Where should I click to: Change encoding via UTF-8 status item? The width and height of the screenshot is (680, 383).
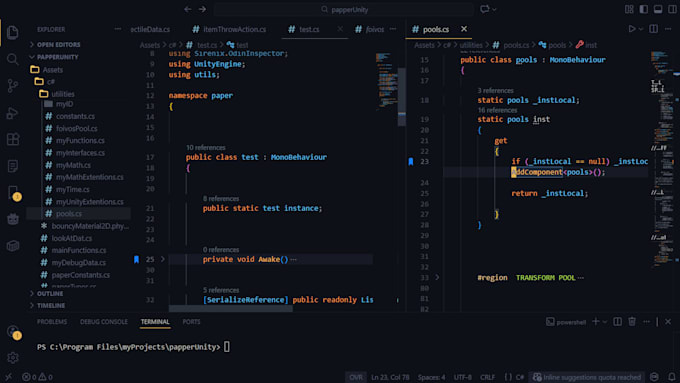[462, 377]
